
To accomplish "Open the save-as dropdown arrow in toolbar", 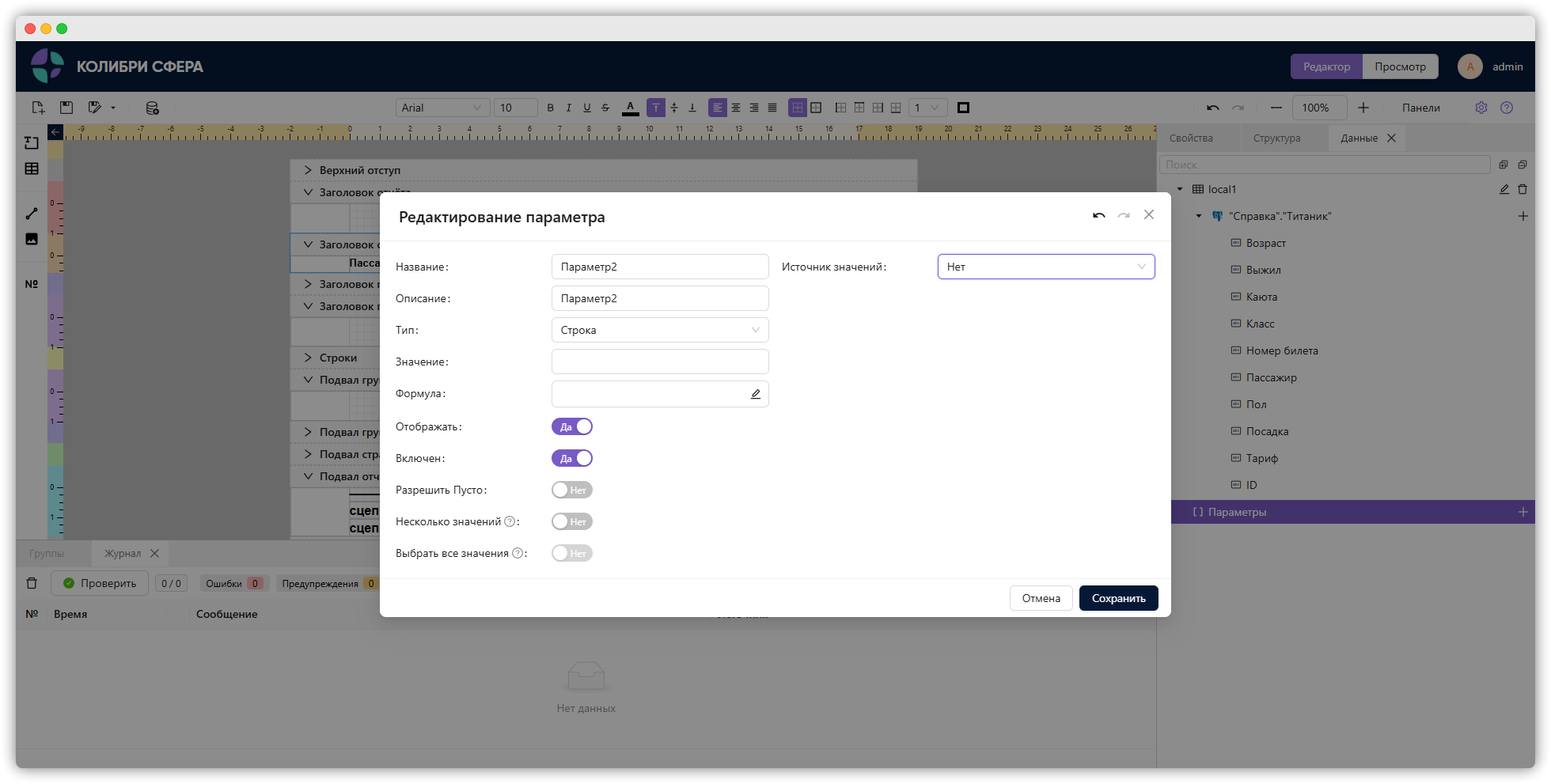I will point(113,108).
